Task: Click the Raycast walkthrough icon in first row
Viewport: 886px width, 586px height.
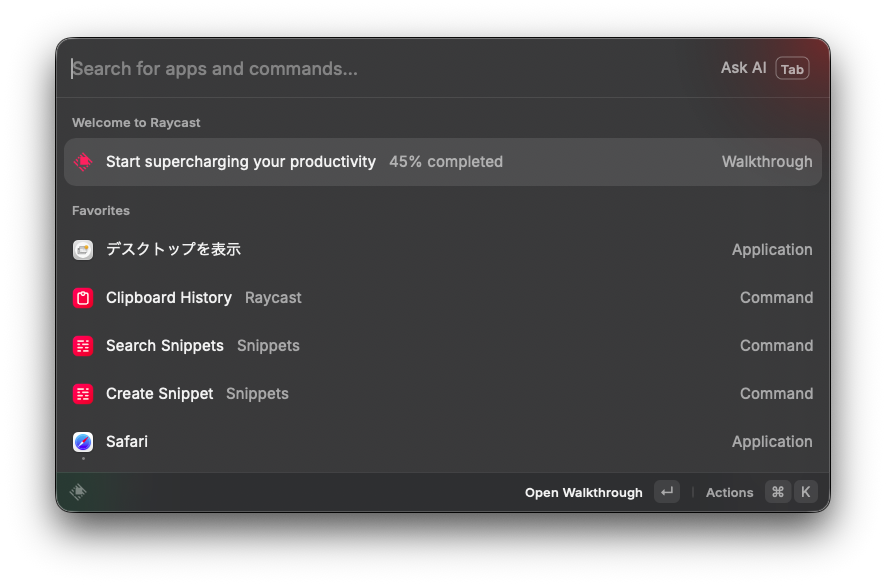Action: [83, 162]
